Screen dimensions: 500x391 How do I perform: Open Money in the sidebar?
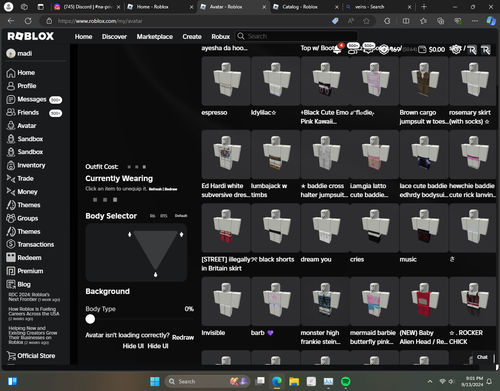tap(22, 192)
